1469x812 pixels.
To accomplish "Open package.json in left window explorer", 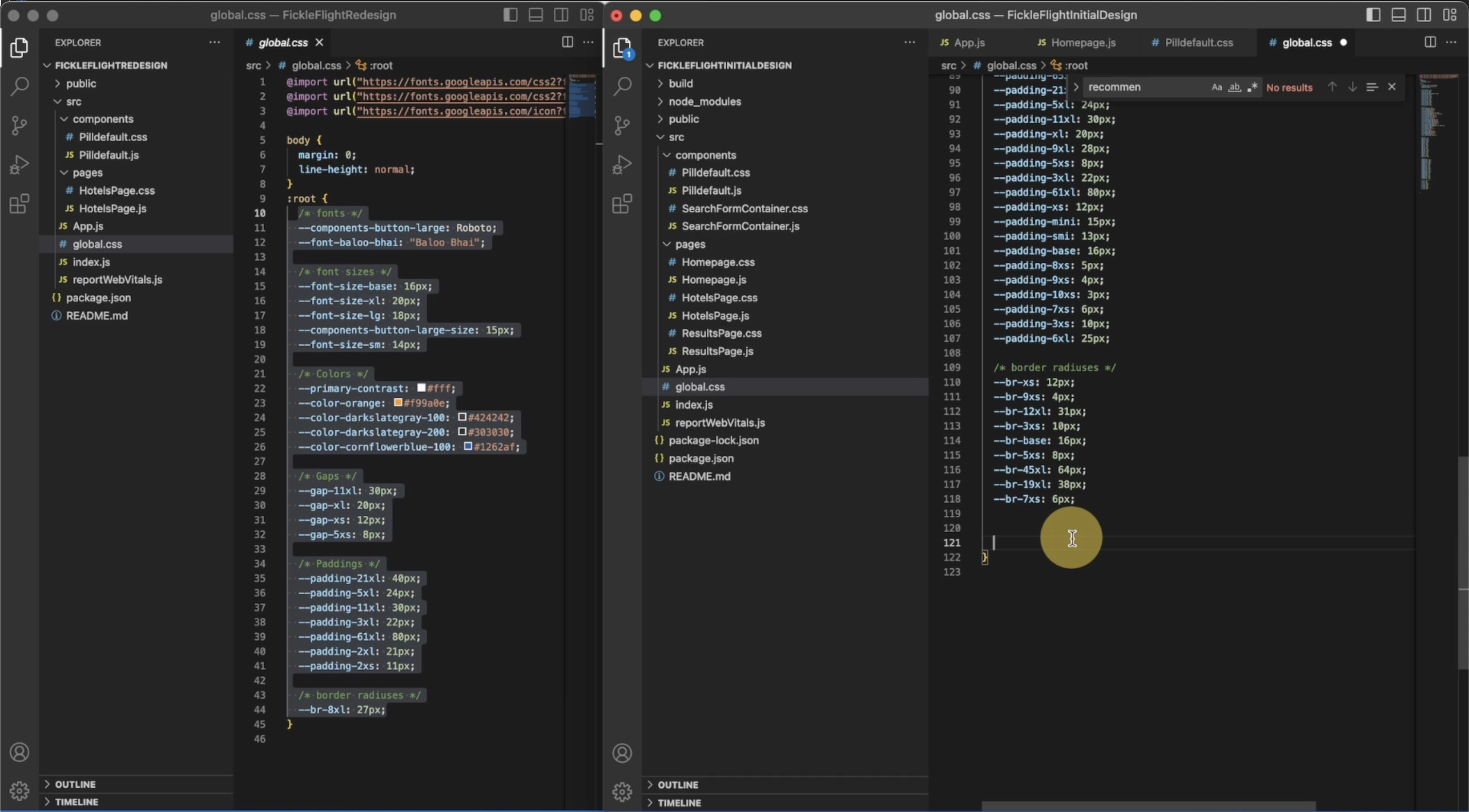I will tap(98, 298).
